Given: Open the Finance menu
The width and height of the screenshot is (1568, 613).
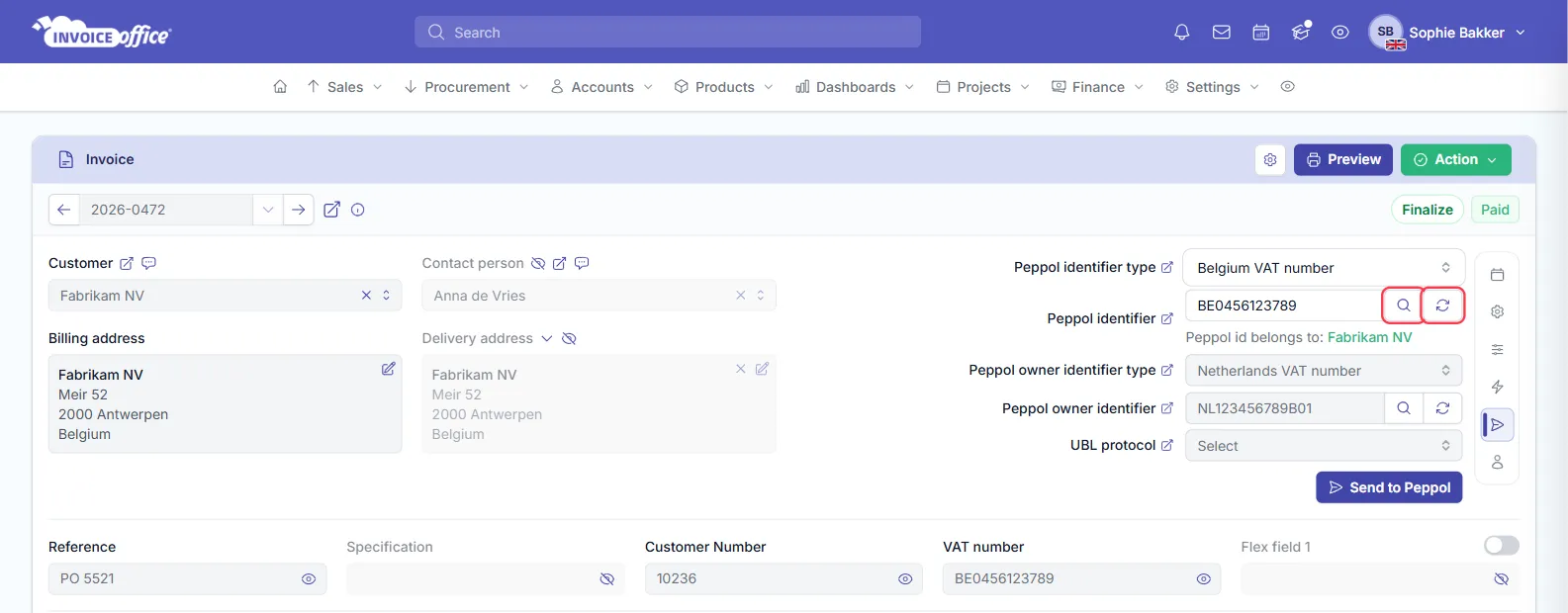Looking at the screenshot, I should click(1098, 87).
